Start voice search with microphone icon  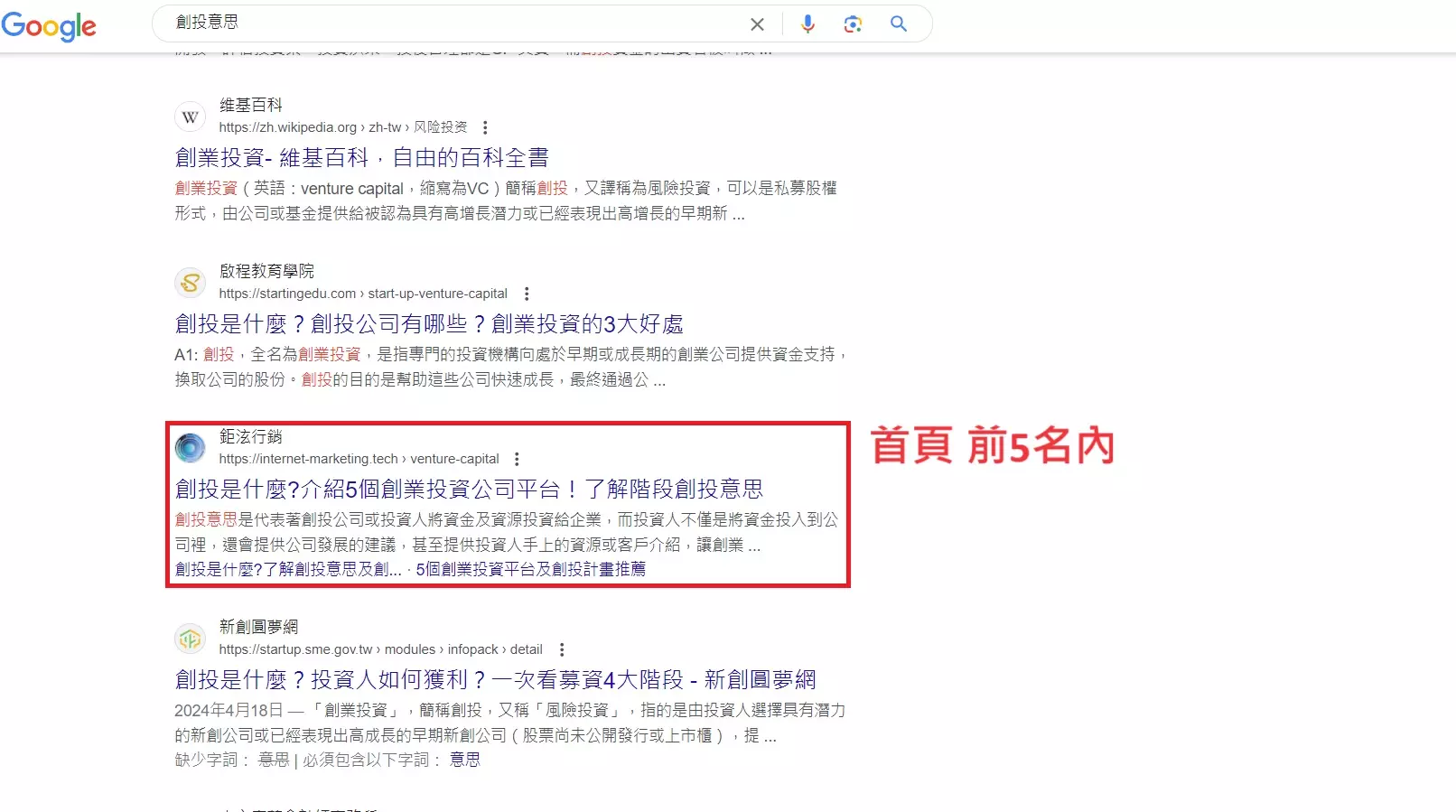point(807,24)
